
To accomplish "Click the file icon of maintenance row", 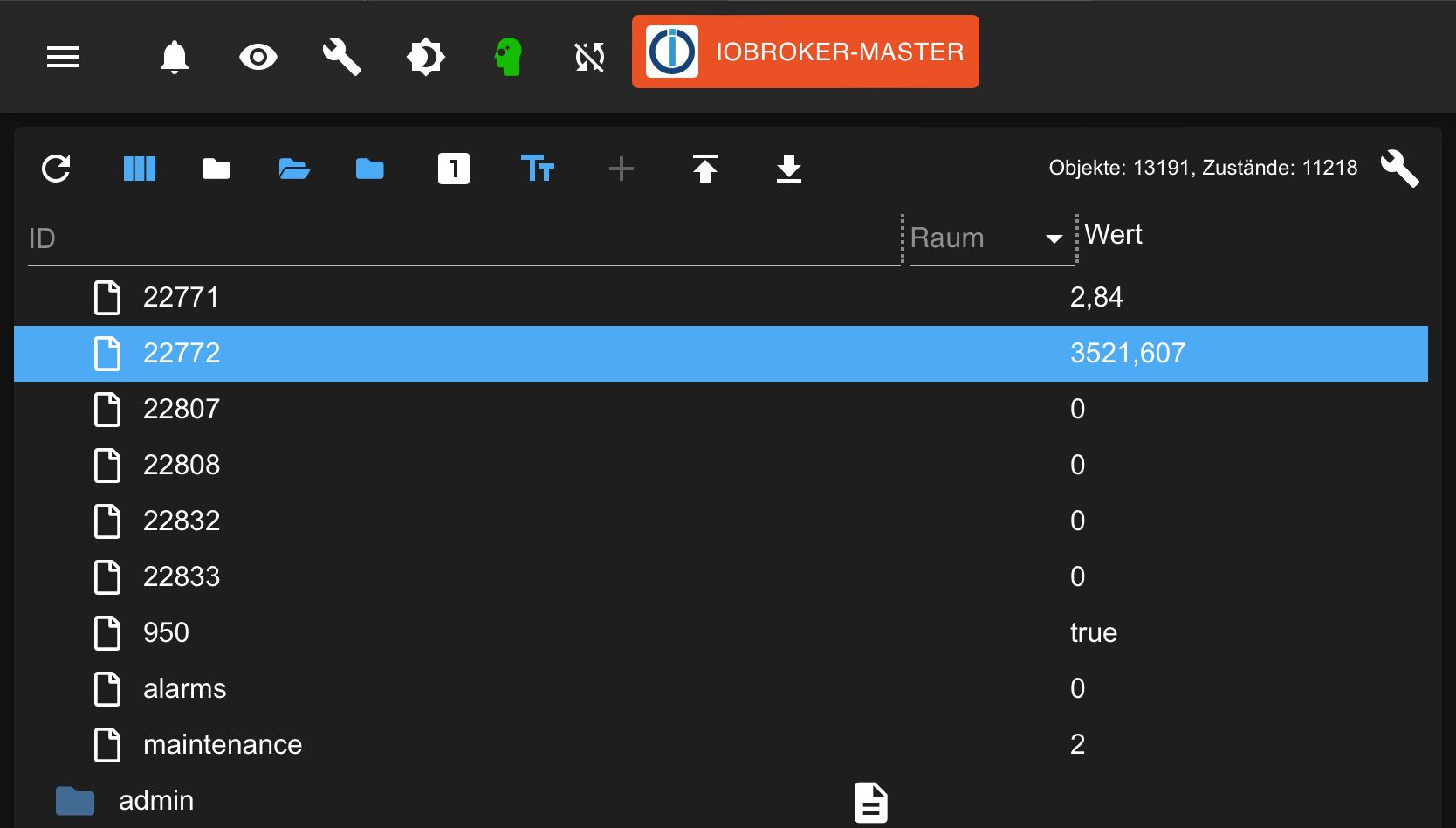I will (107, 745).
